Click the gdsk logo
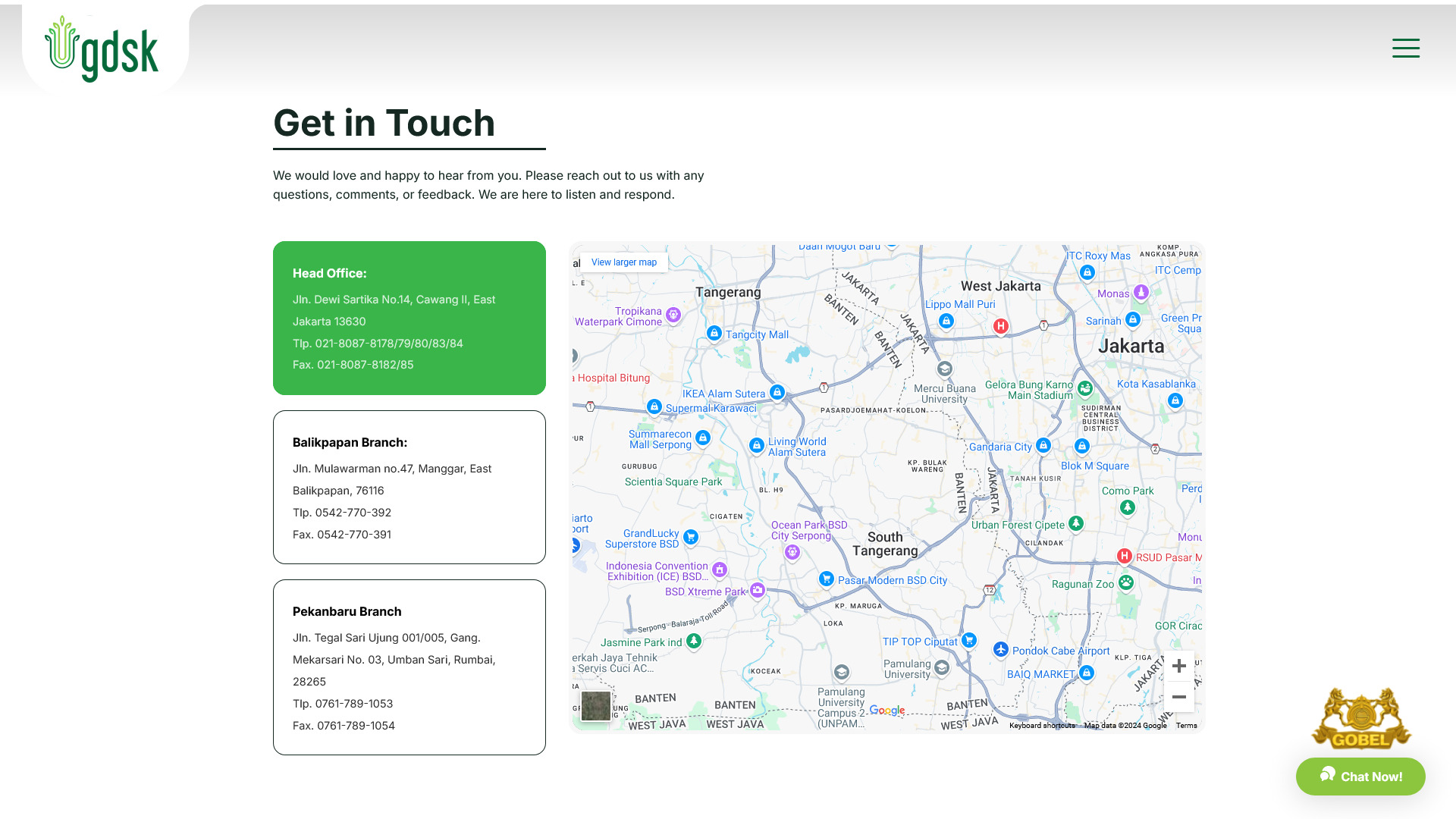This screenshot has width=1456, height=819. point(102,49)
